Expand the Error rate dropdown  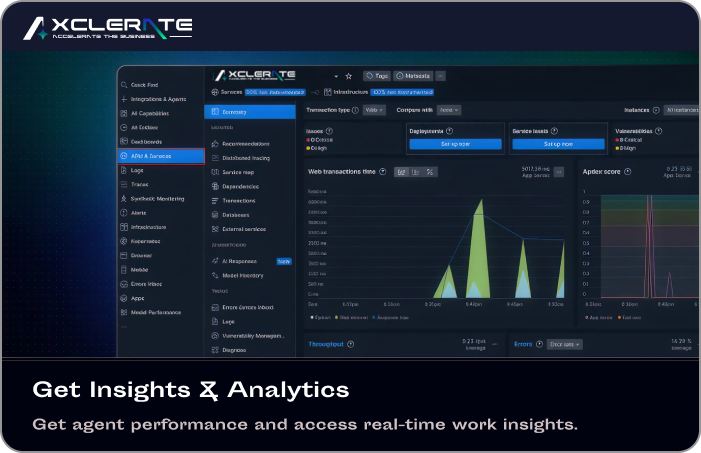point(563,344)
